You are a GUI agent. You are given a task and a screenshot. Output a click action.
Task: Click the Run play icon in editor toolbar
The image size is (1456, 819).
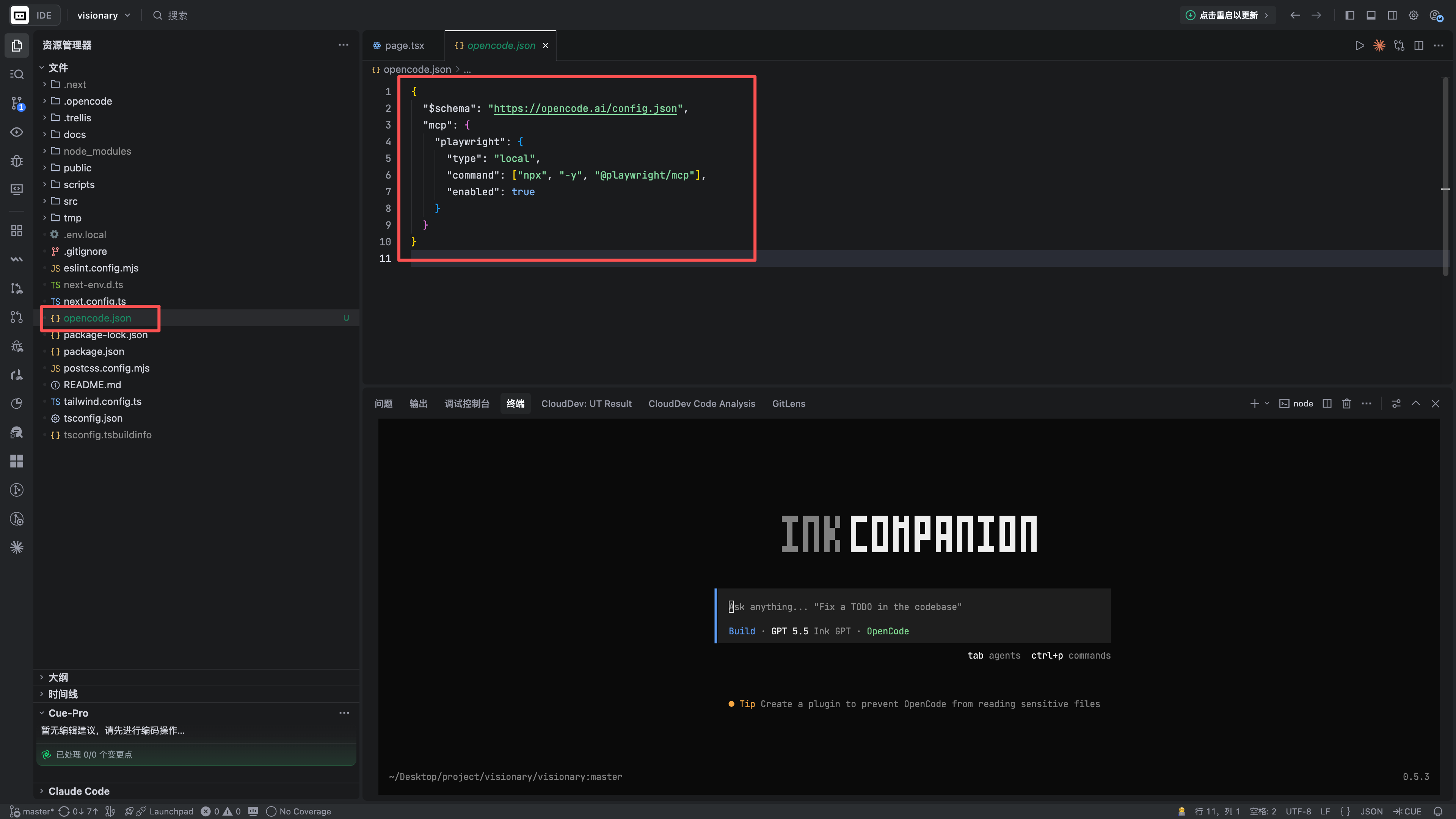[x=1359, y=45]
